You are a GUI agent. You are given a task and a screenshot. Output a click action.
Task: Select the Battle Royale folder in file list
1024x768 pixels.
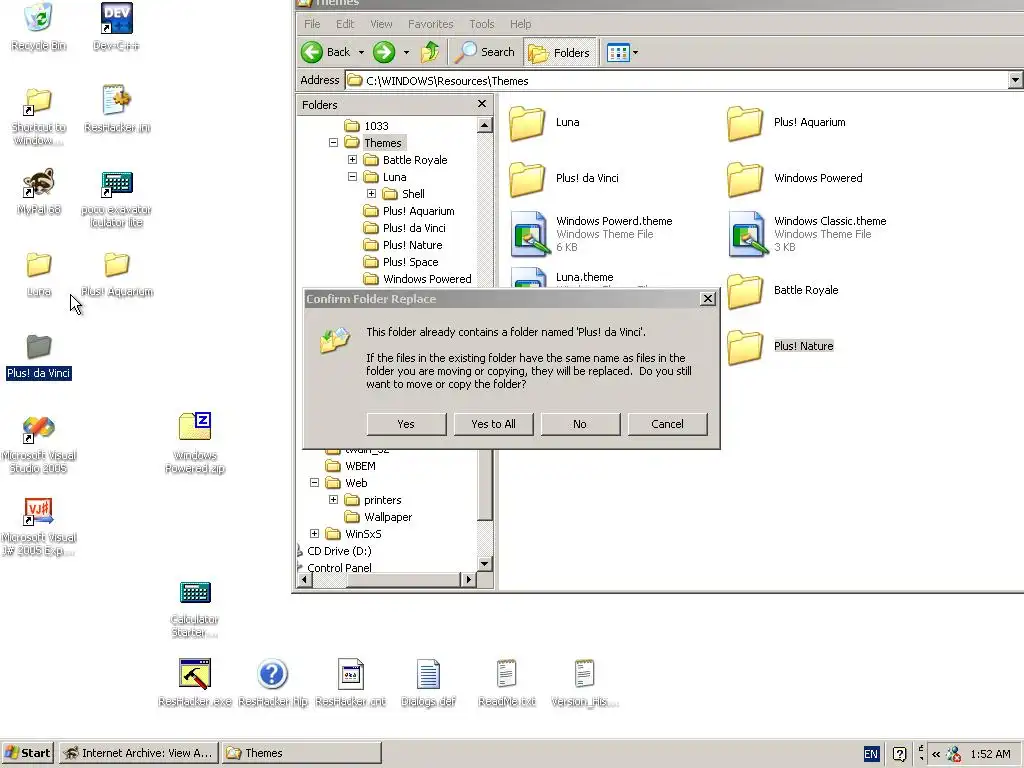[784, 290]
